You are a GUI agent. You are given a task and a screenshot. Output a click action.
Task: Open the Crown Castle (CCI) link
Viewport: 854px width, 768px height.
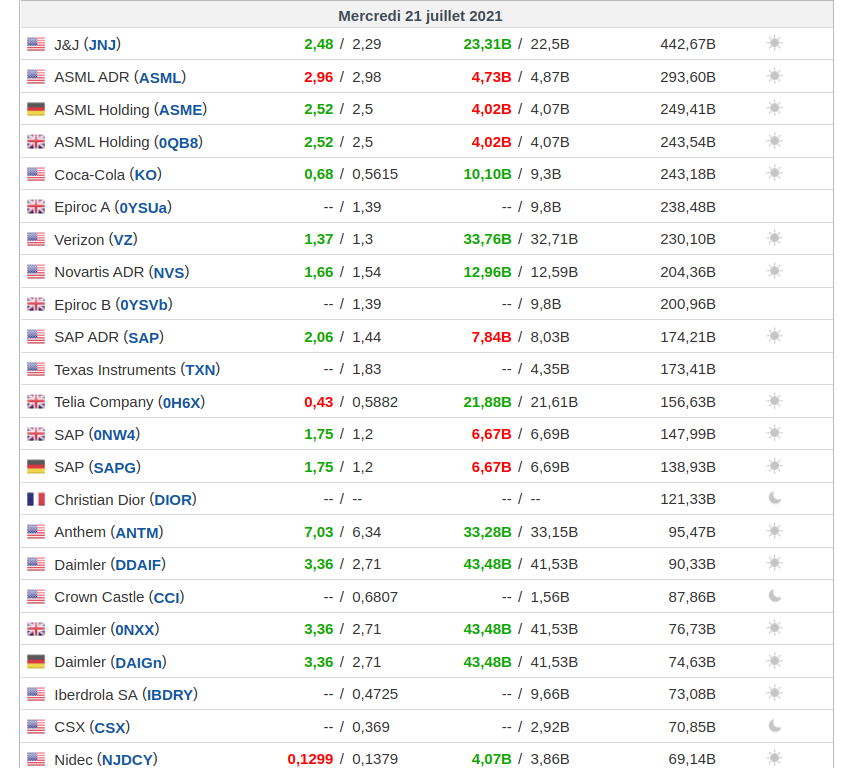tap(167, 598)
